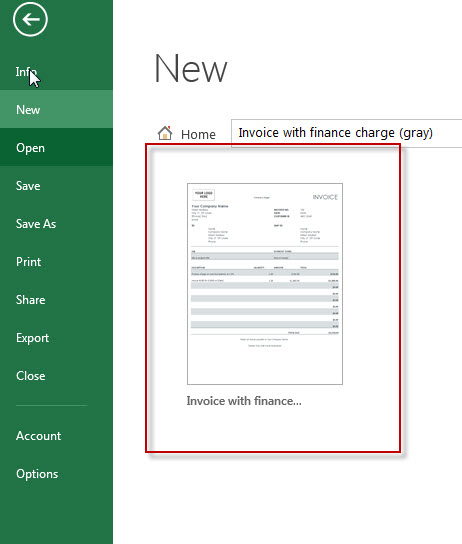Click the Home house icon
This screenshot has width=462, height=544.
point(165,133)
